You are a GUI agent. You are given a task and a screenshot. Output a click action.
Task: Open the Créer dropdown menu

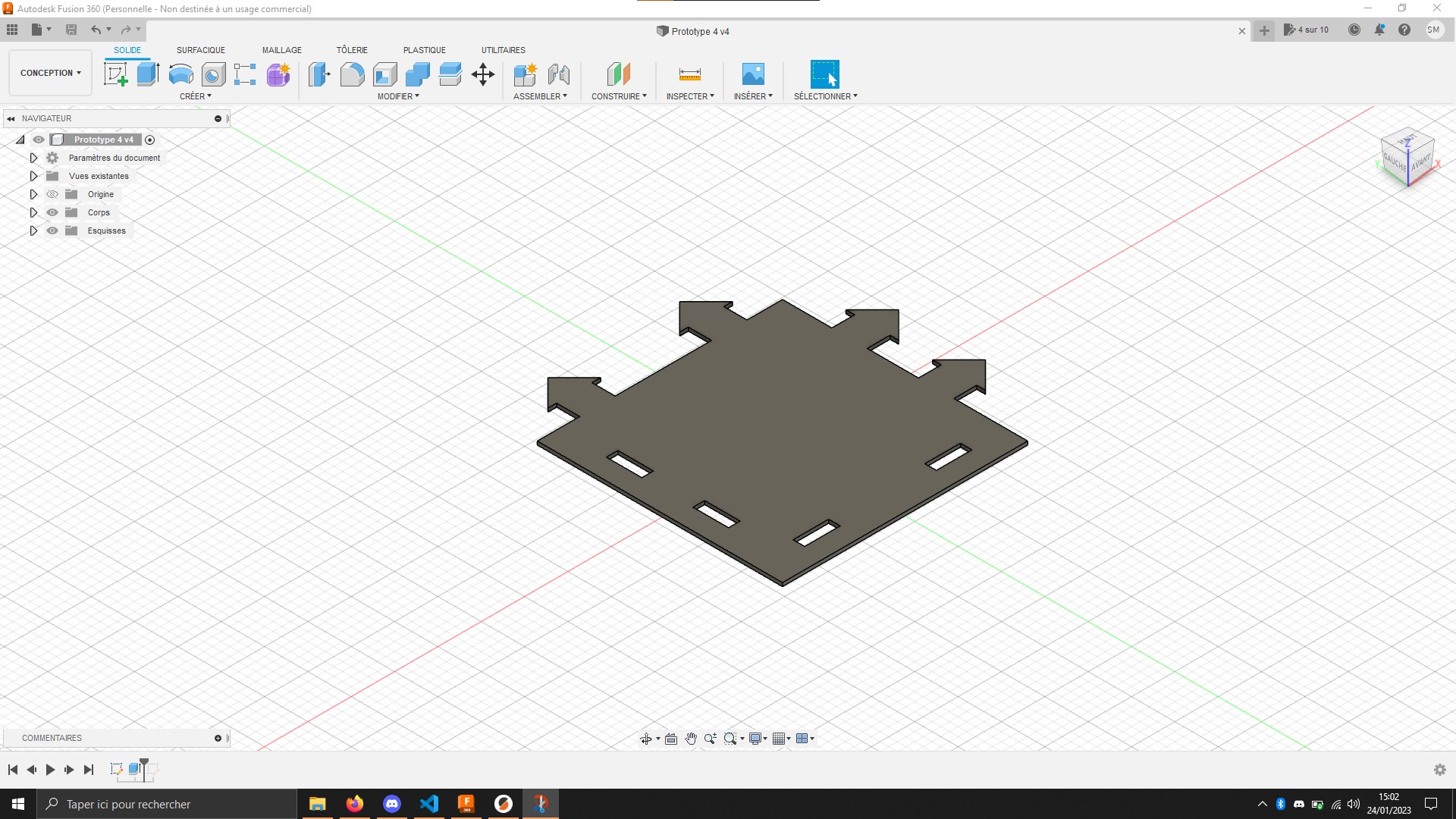(x=196, y=96)
